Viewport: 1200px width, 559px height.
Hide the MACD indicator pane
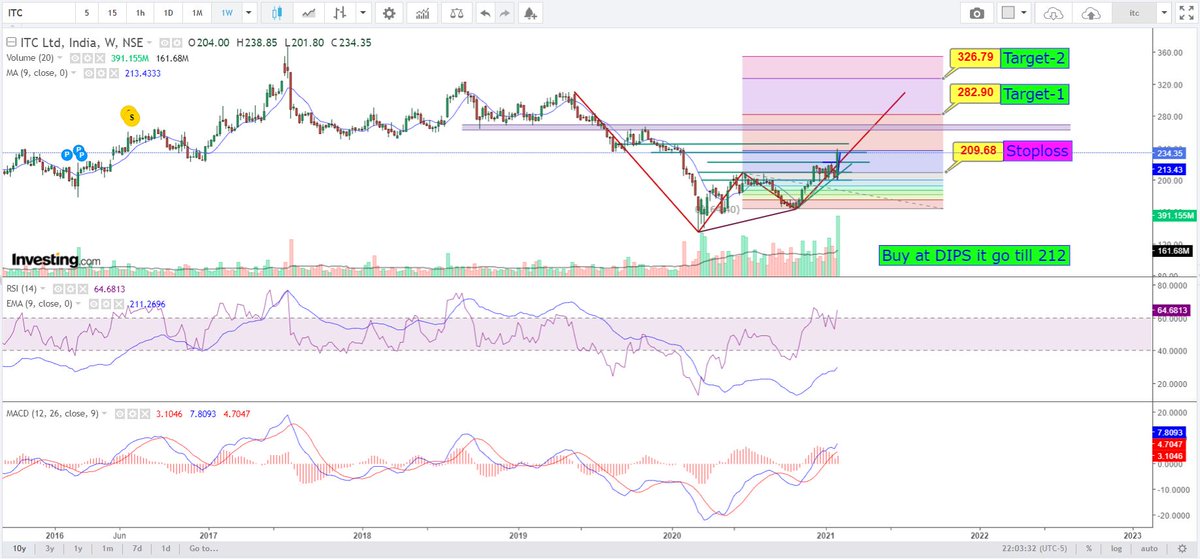(120, 413)
